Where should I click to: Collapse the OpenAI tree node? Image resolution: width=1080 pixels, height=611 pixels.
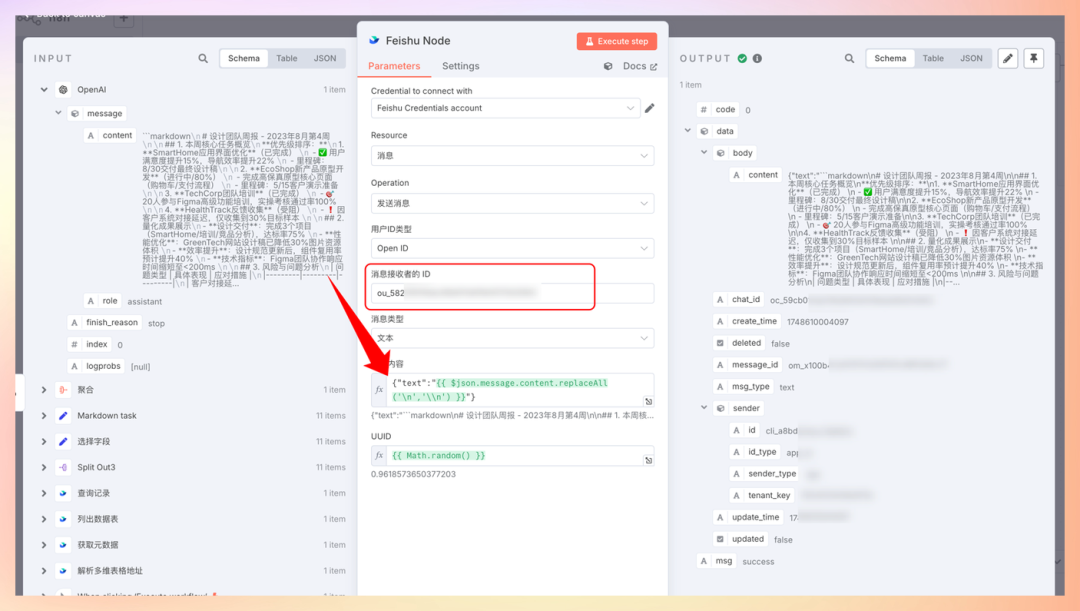click(44, 90)
